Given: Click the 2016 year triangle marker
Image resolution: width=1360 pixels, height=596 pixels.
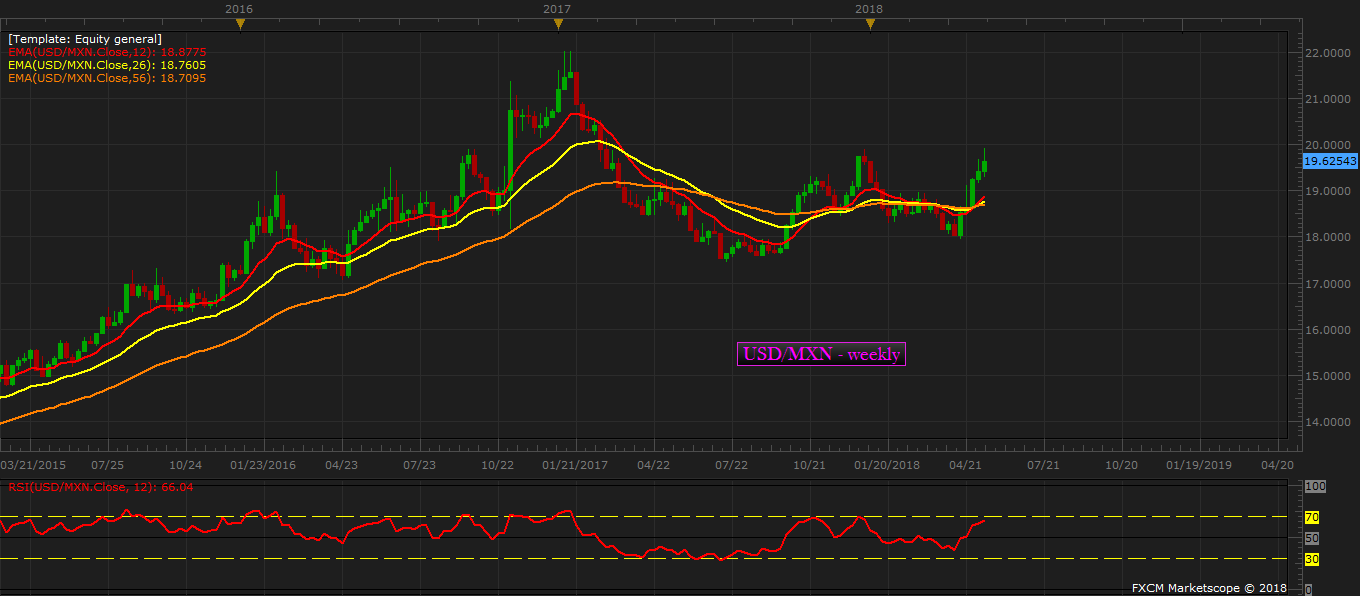Looking at the screenshot, I should [239, 24].
